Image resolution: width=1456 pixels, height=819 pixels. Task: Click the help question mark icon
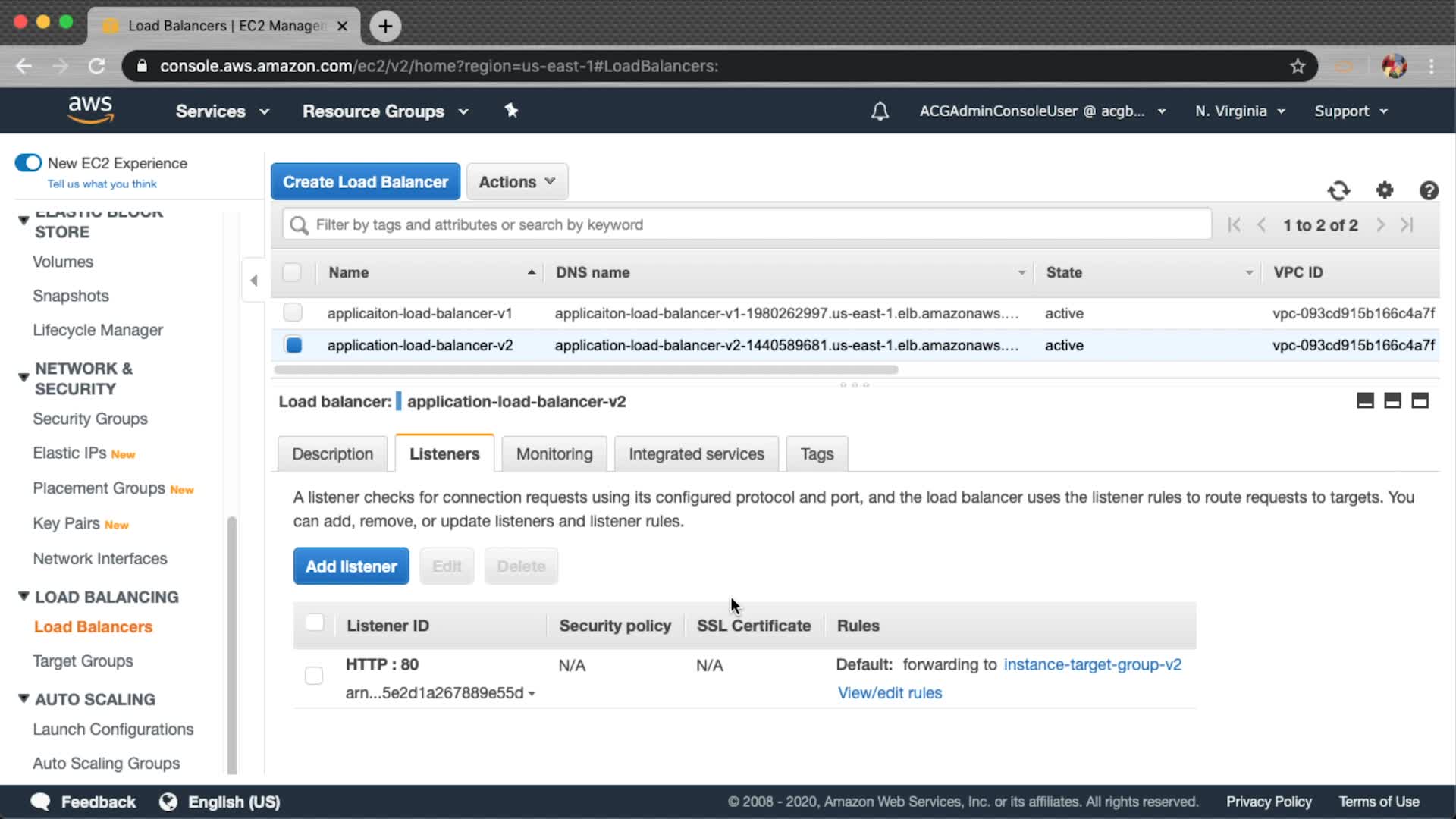click(x=1429, y=190)
